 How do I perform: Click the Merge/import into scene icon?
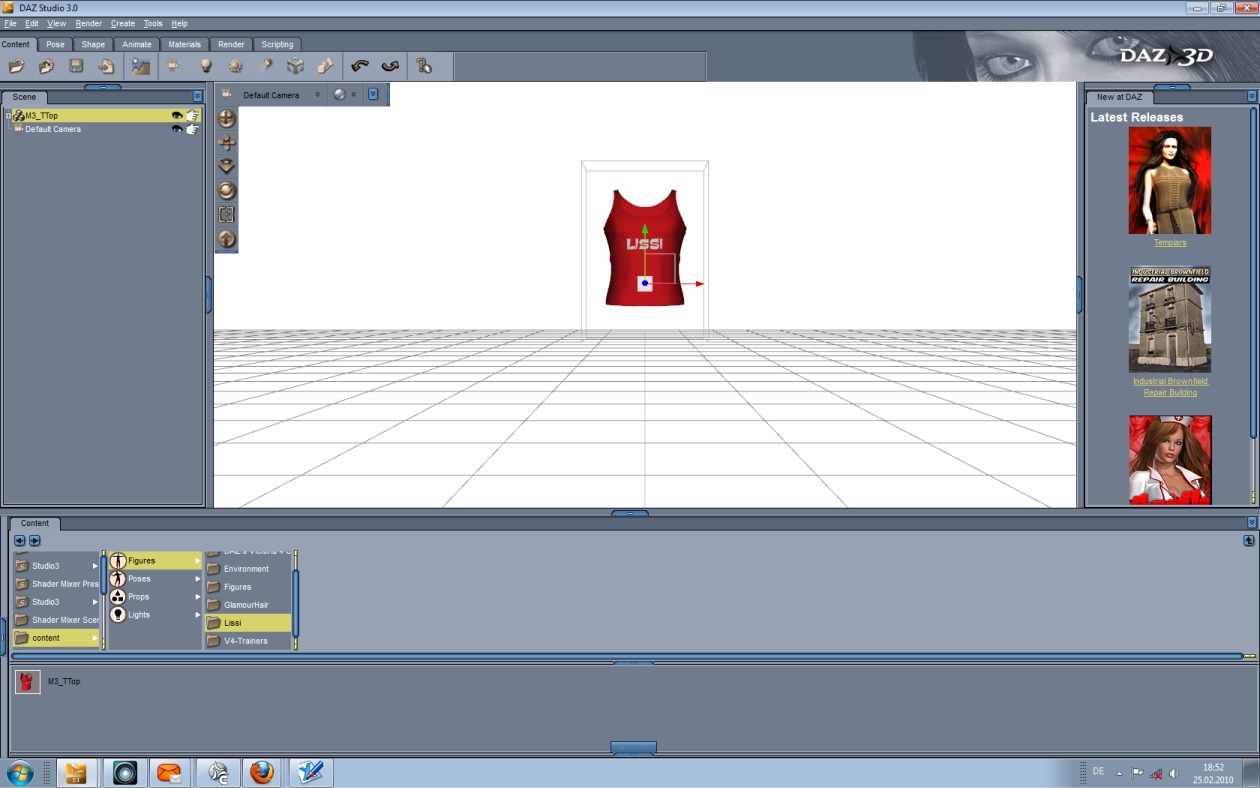pos(46,67)
